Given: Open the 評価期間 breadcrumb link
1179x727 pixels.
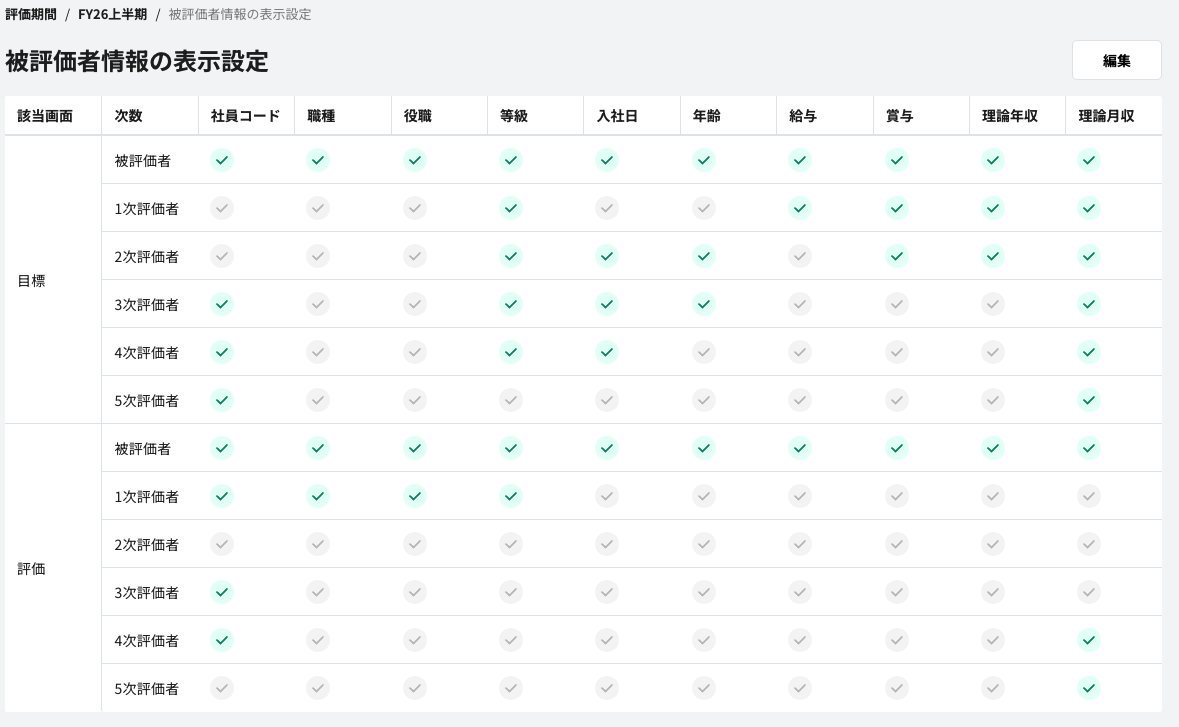Looking at the screenshot, I should point(30,15).
